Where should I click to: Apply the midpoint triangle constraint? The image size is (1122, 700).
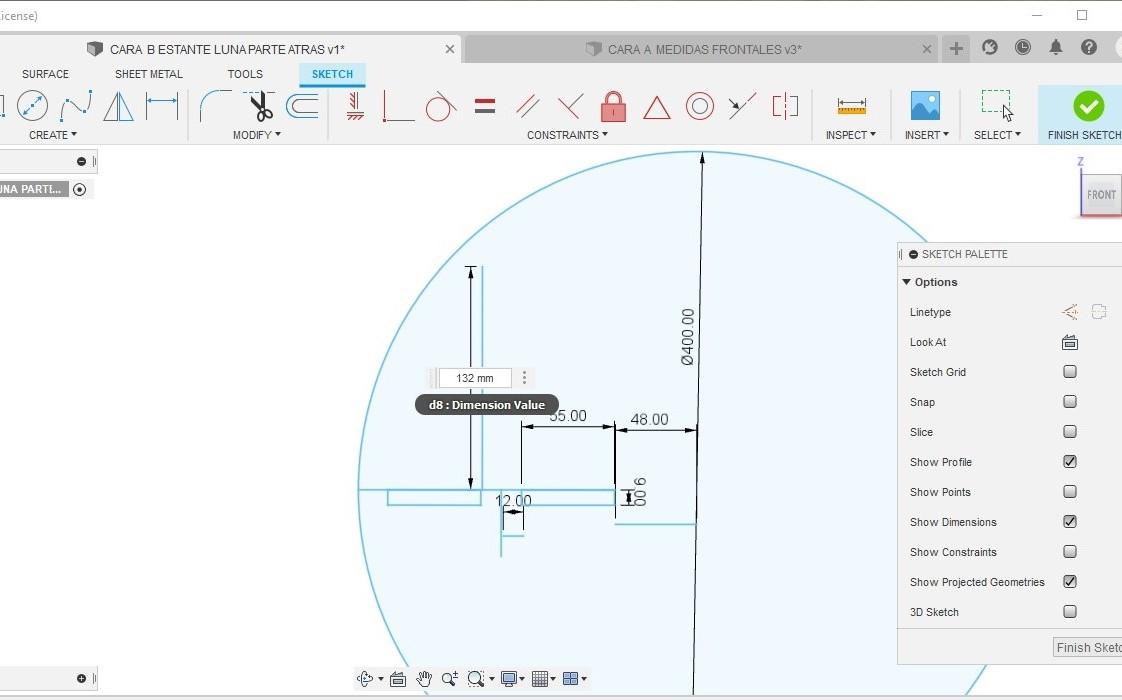point(656,107)
